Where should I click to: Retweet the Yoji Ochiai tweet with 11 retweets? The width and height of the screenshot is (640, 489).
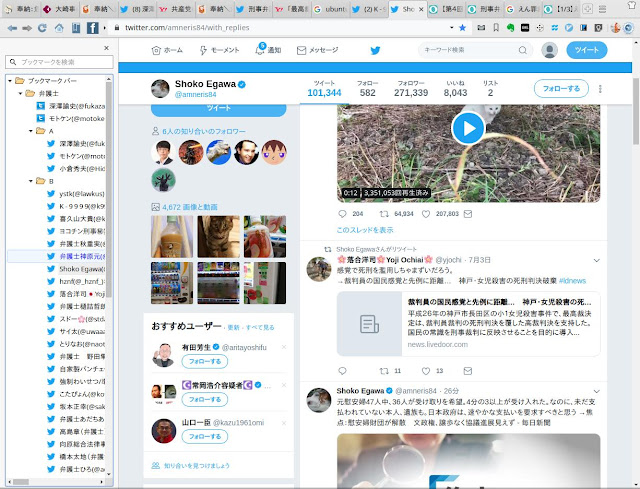(x=384, y=371)
